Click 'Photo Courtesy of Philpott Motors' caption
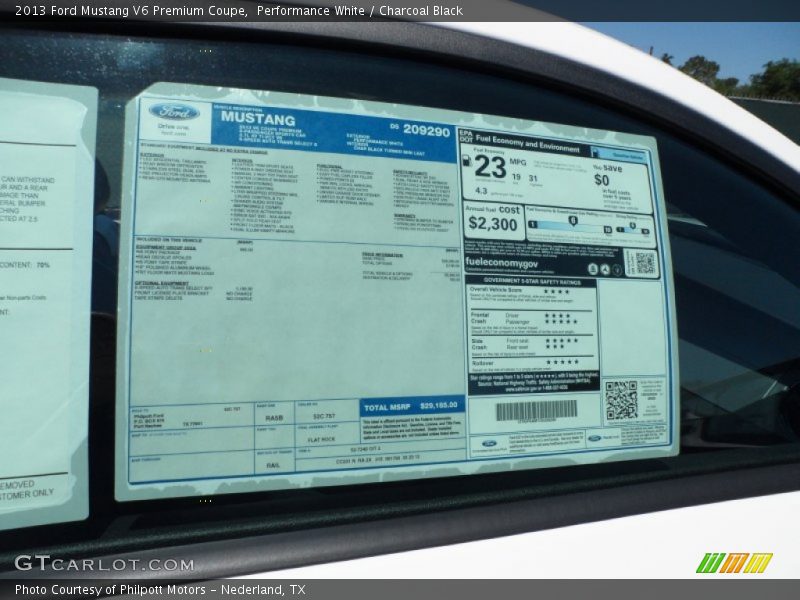 point(110,590)
